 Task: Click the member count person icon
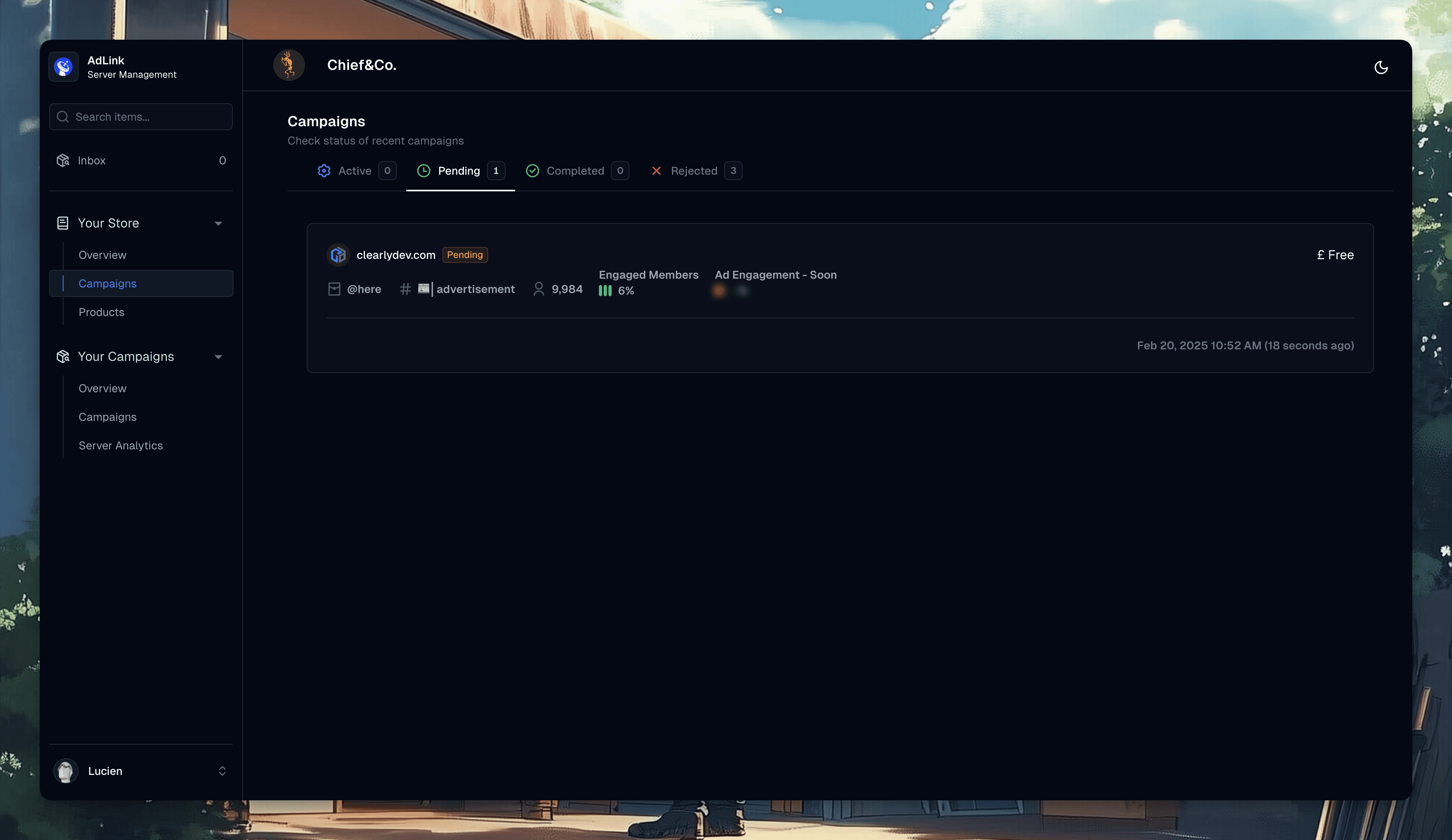538,289
